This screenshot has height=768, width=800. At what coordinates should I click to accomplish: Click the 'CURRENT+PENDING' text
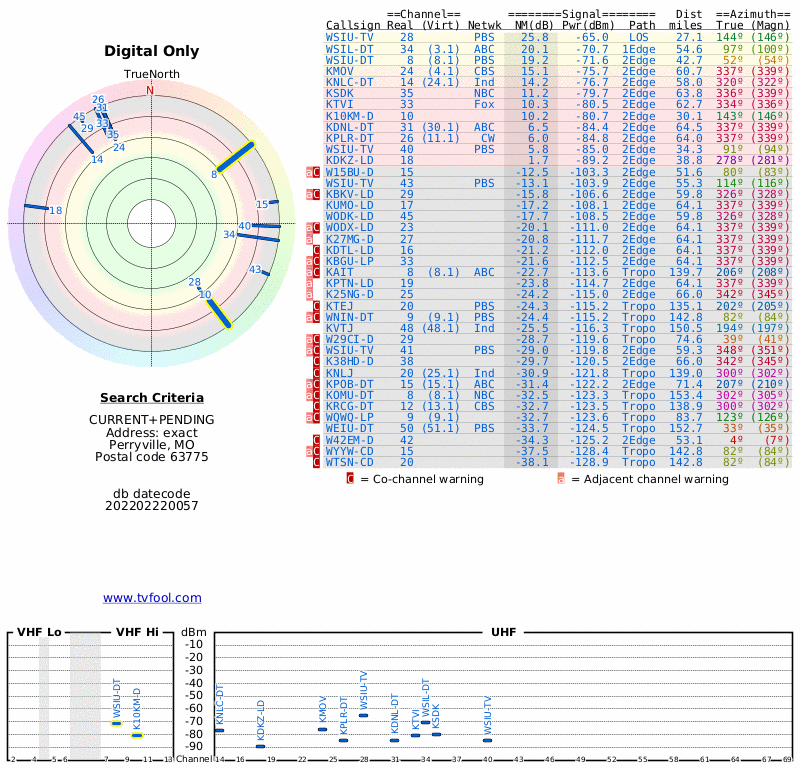point(152,419)
